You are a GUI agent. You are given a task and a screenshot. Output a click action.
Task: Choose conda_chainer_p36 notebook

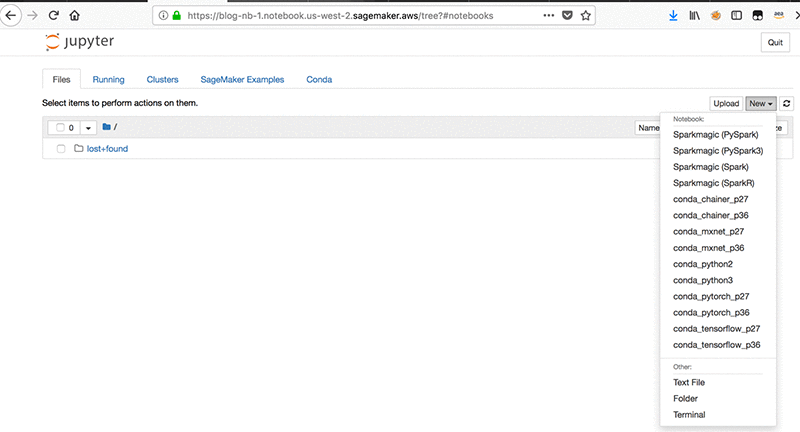click(x=710, y=216)
